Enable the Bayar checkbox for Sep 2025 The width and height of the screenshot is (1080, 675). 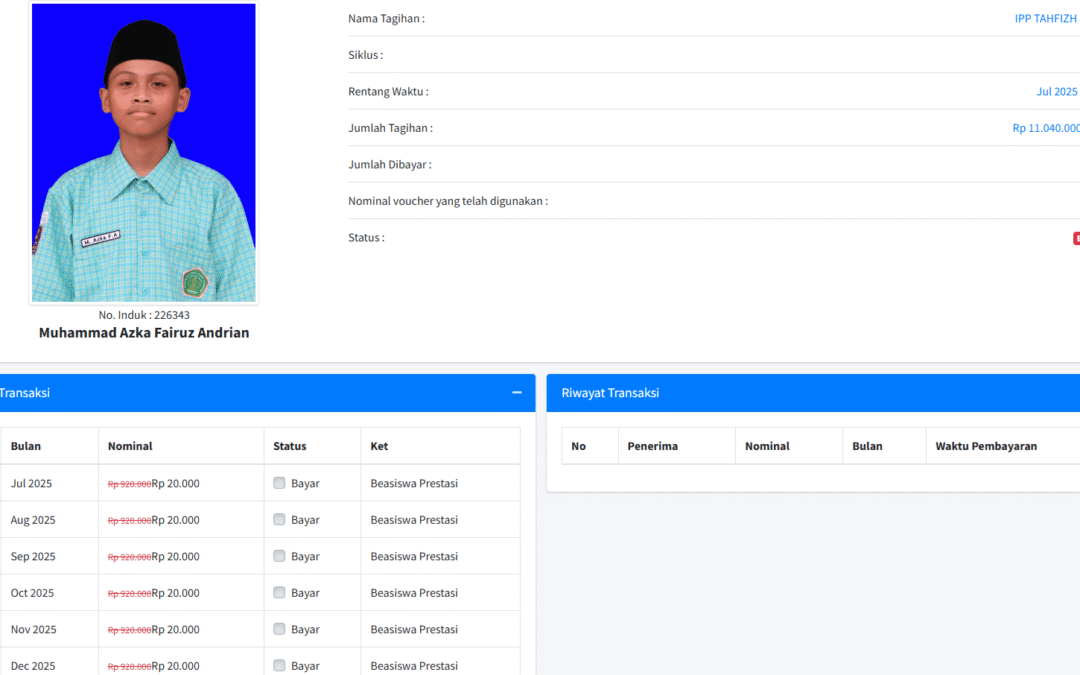coord(279,556)
